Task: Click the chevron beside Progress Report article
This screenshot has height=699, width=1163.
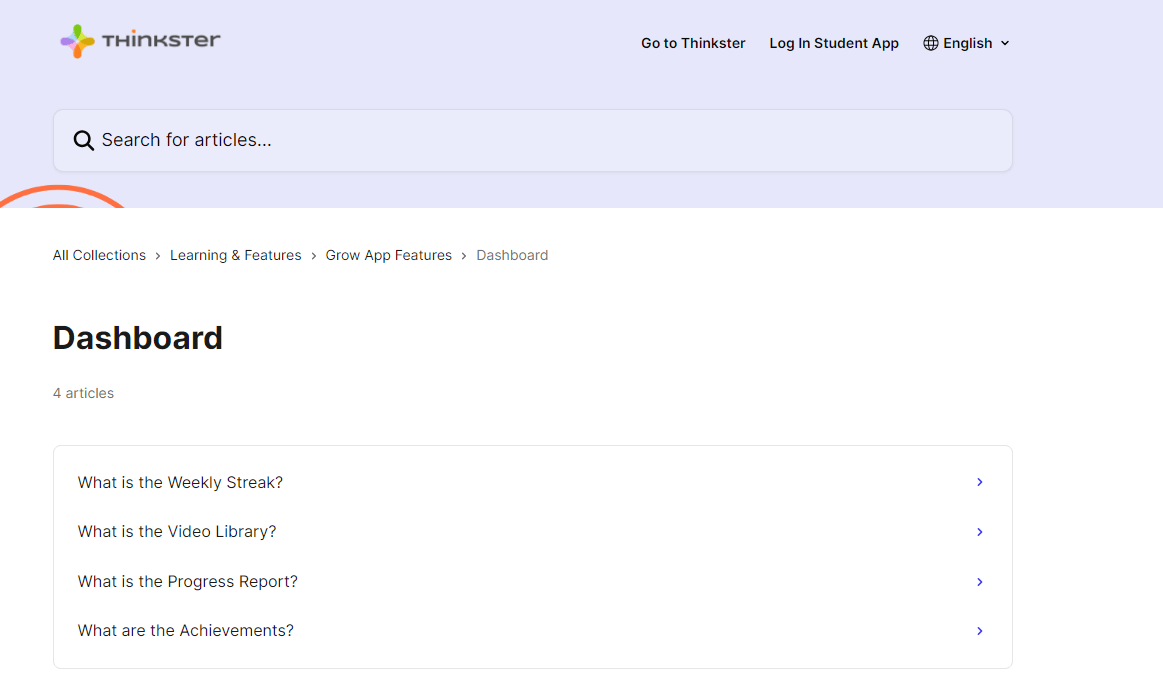Action: click(980, 581)
